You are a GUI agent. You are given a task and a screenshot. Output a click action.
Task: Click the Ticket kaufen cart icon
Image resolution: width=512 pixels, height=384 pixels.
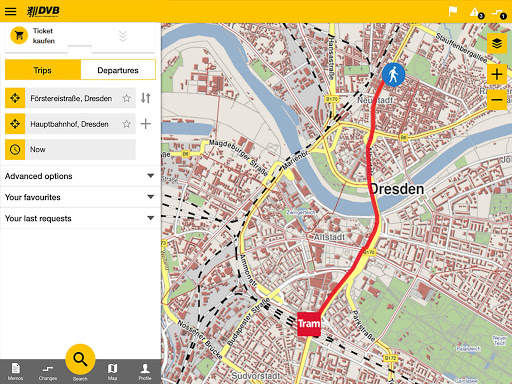pos(19,35)
